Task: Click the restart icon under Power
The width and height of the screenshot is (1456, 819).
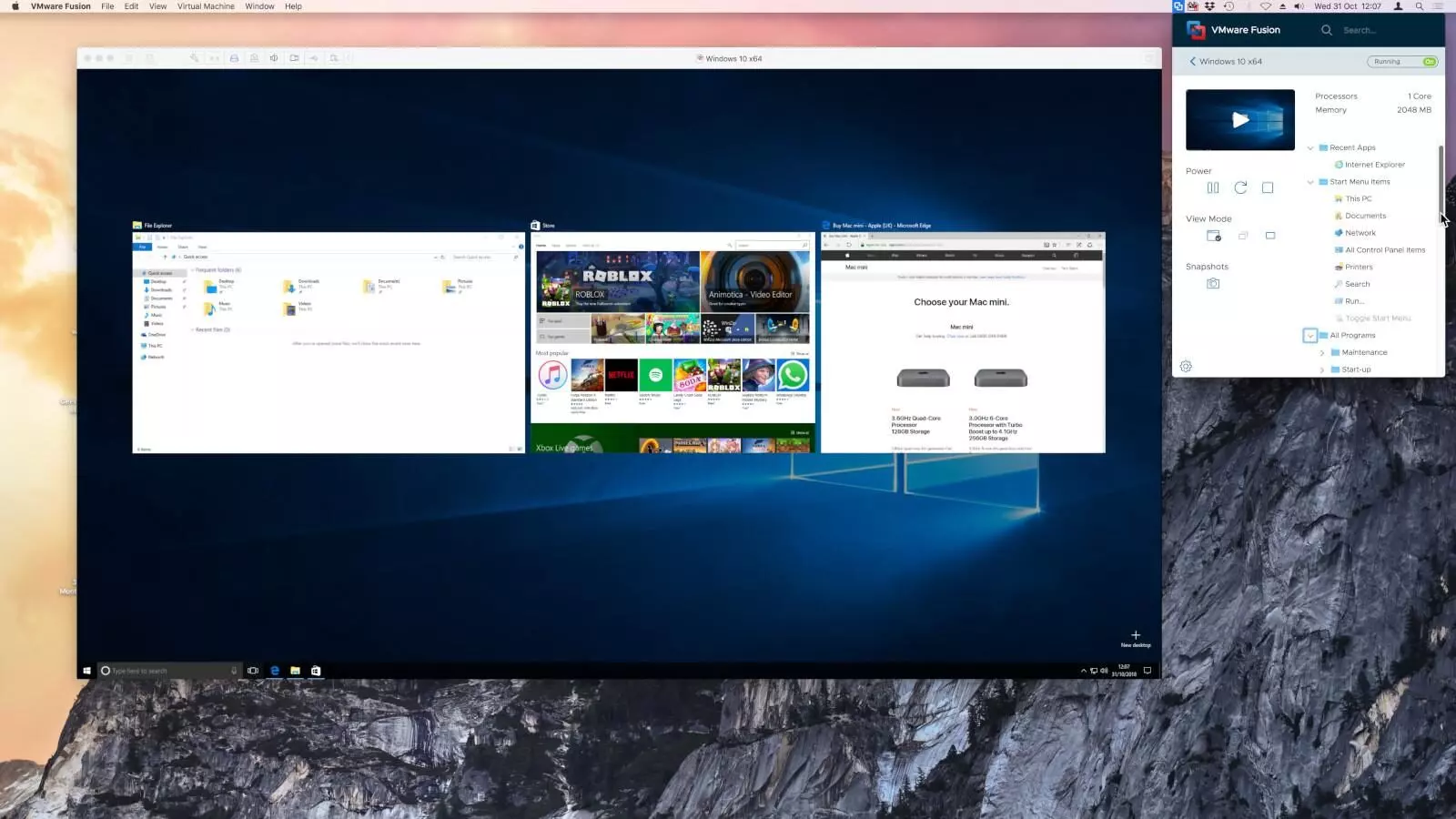Action: pos(1240,187)
